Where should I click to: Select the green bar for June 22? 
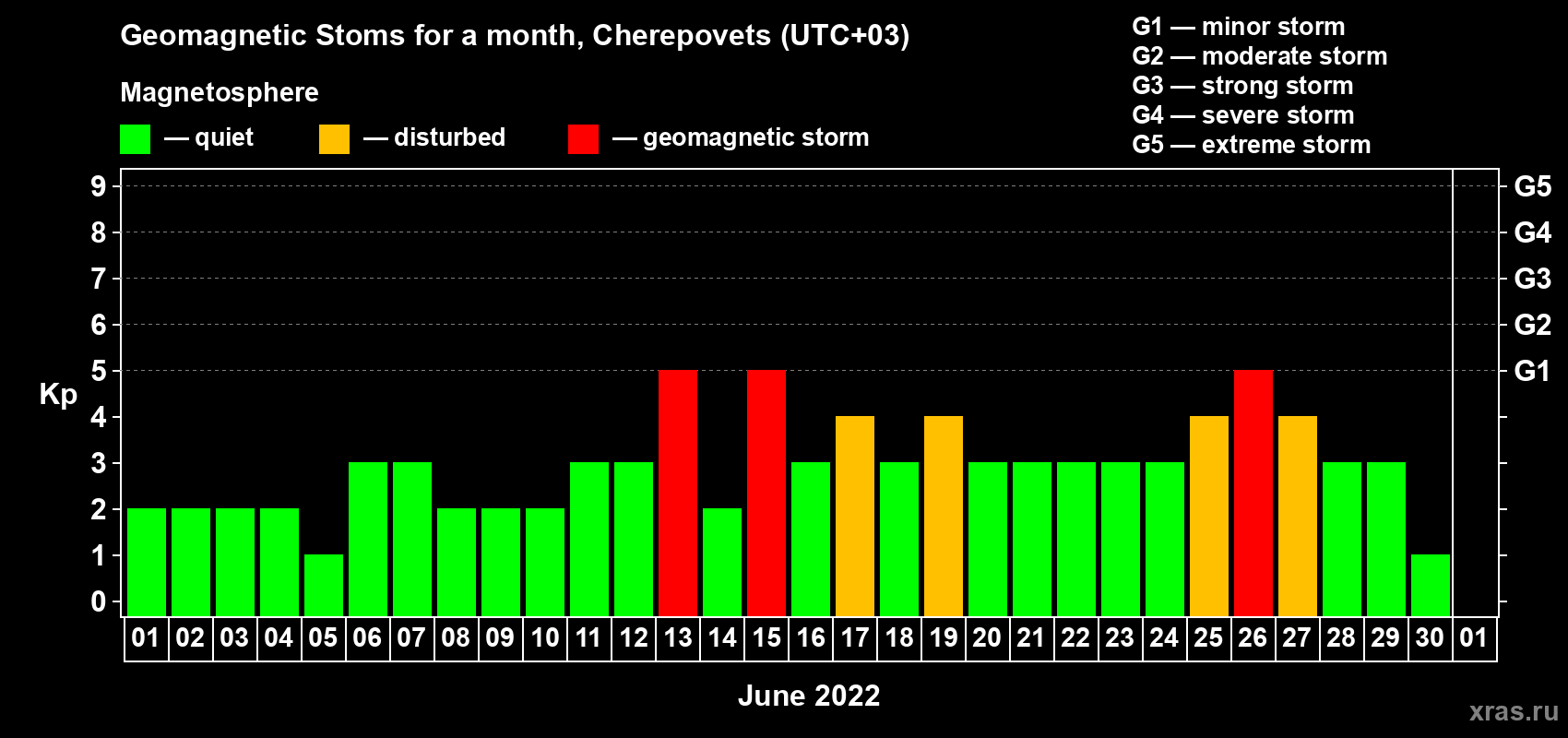tap(1076, 539)
